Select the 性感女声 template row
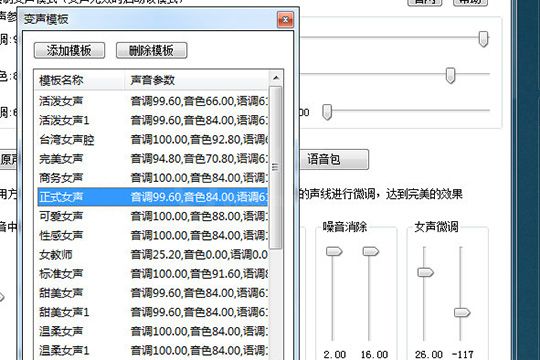 152,236
